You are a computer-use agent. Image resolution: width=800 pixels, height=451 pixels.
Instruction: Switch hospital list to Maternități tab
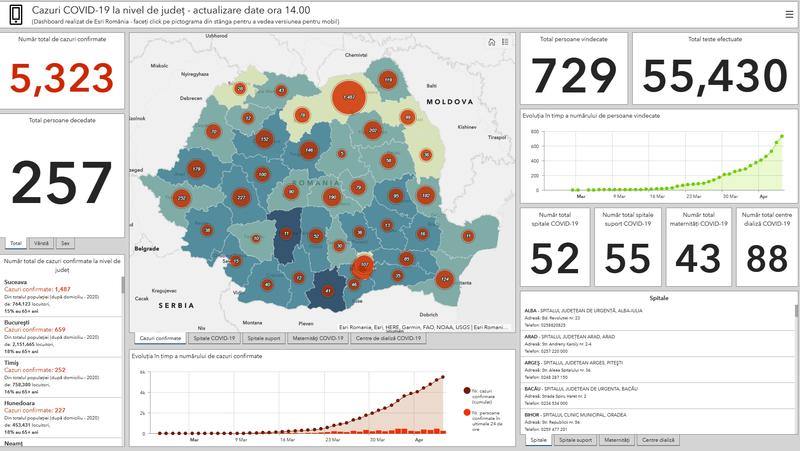[x=617, y=440]
